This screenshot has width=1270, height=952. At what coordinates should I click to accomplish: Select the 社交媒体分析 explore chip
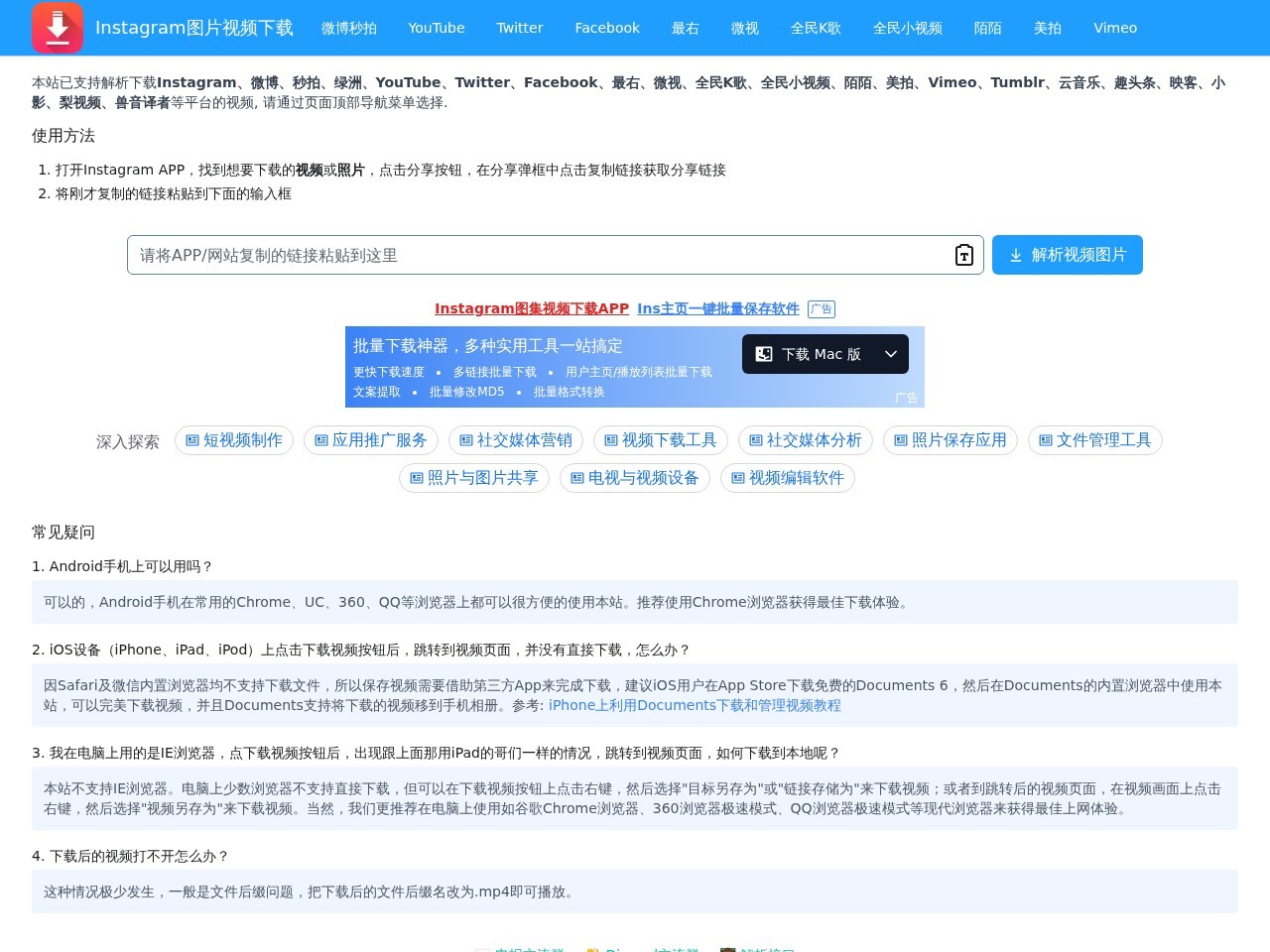coord(806,440)
